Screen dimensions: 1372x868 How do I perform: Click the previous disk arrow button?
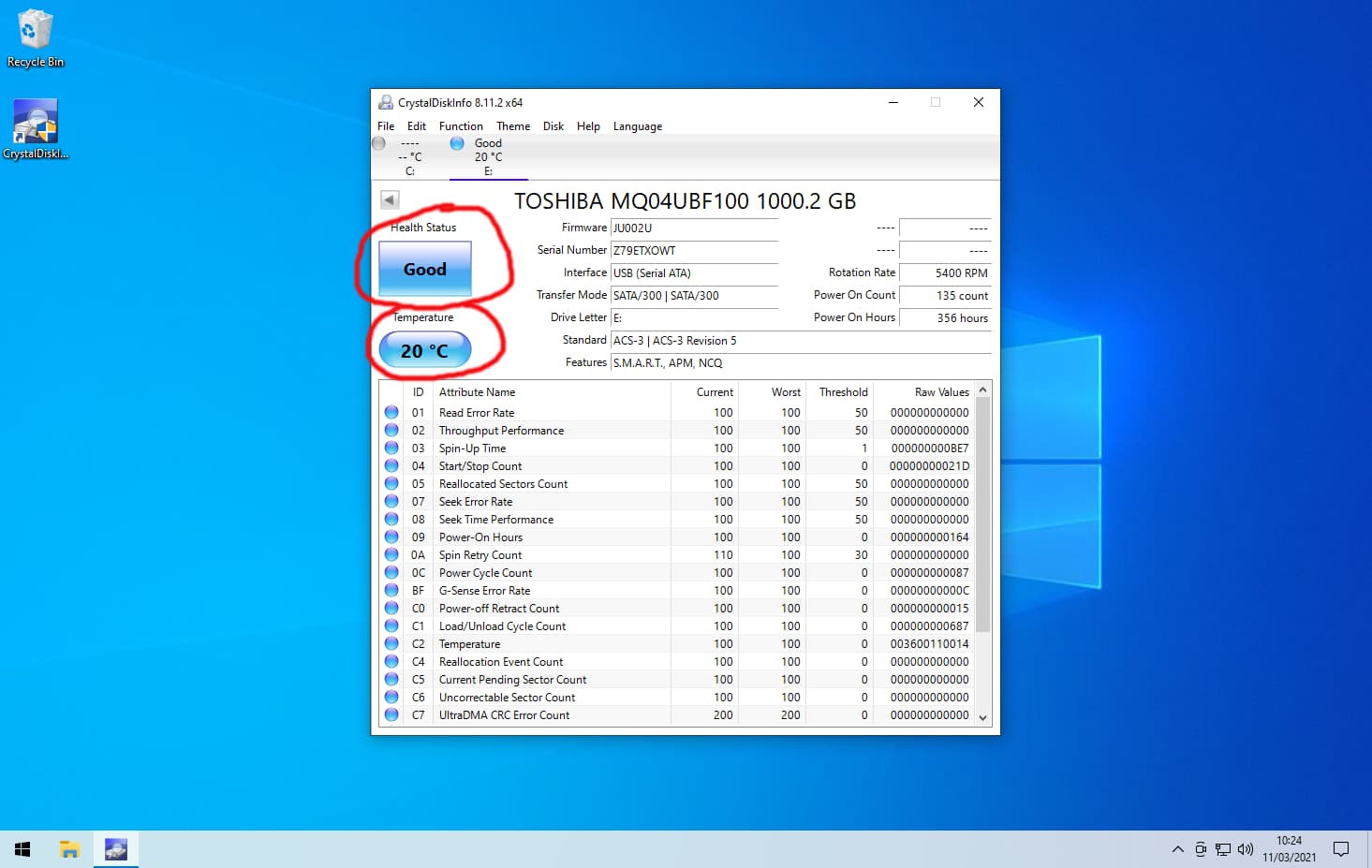pos(390,199)
